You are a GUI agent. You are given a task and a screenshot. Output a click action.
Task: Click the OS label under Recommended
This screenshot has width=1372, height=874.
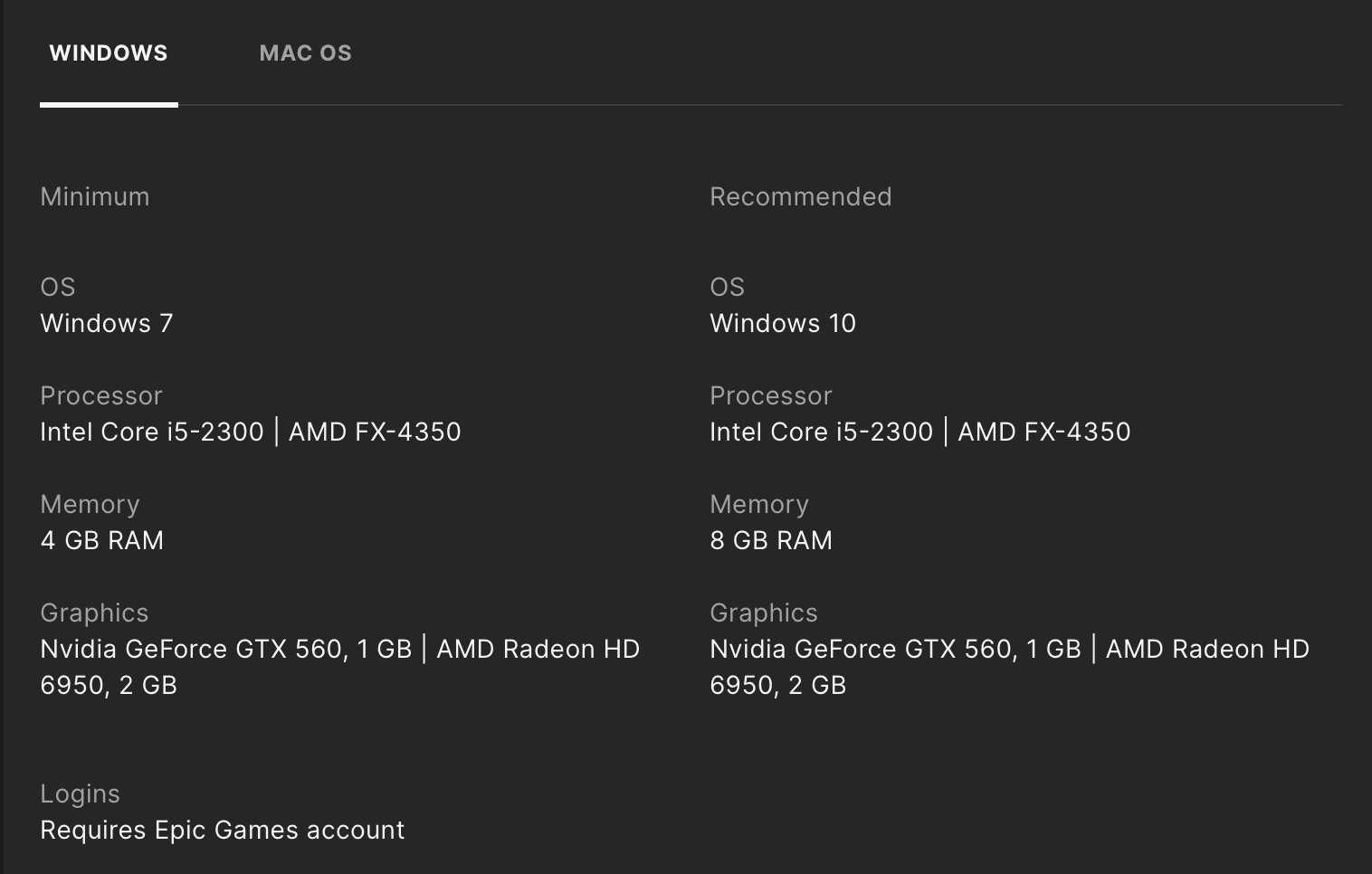click(727, 288)
